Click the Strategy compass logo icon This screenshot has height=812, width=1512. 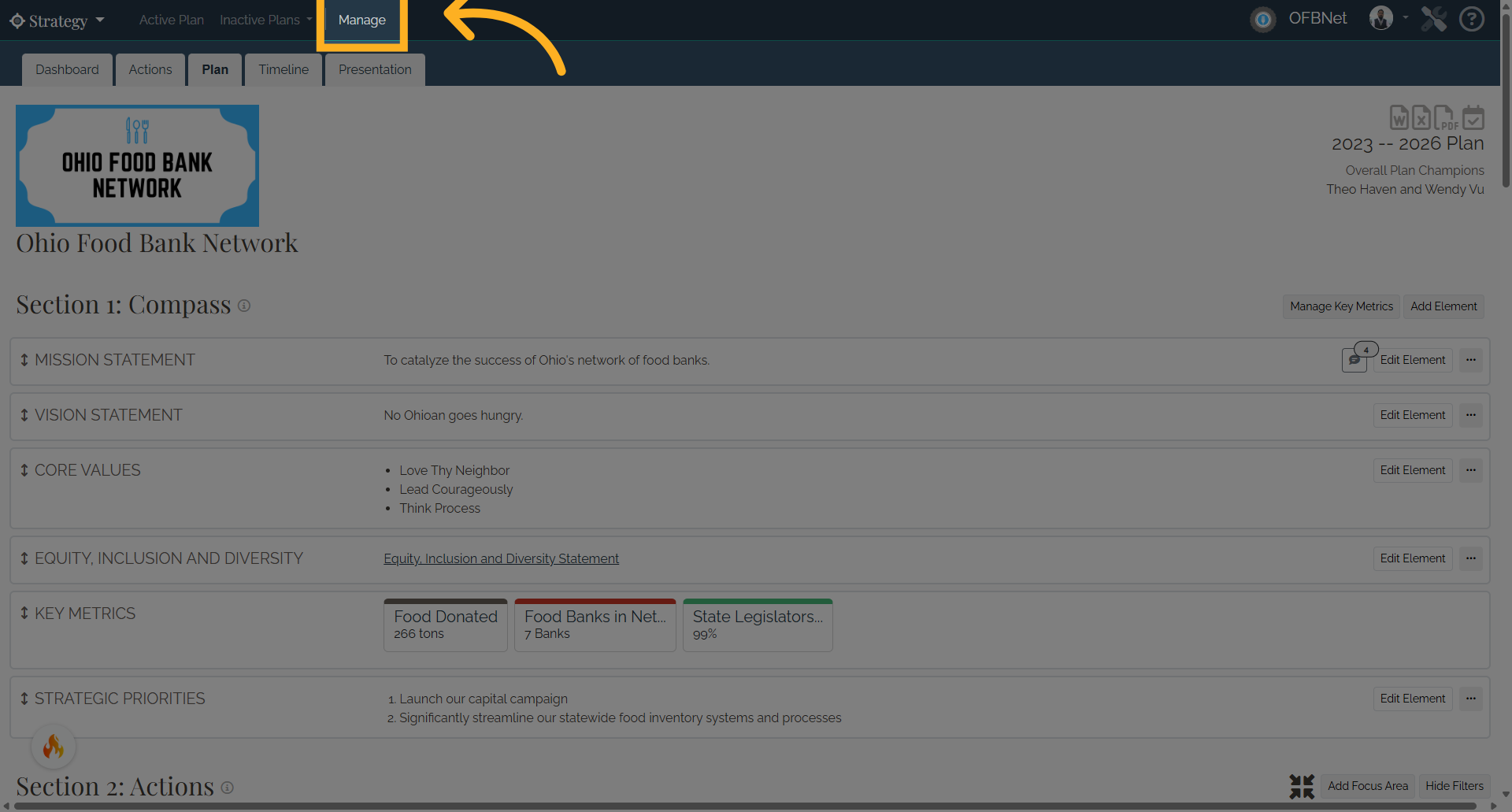(x=17, y=20)
